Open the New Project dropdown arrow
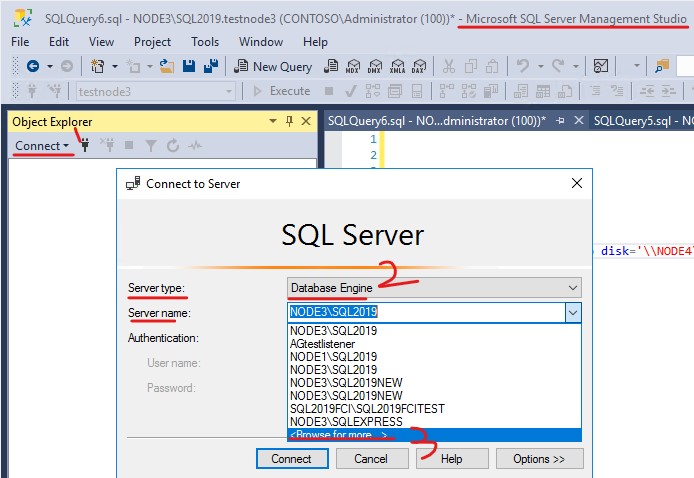 (x=115, y=66)
